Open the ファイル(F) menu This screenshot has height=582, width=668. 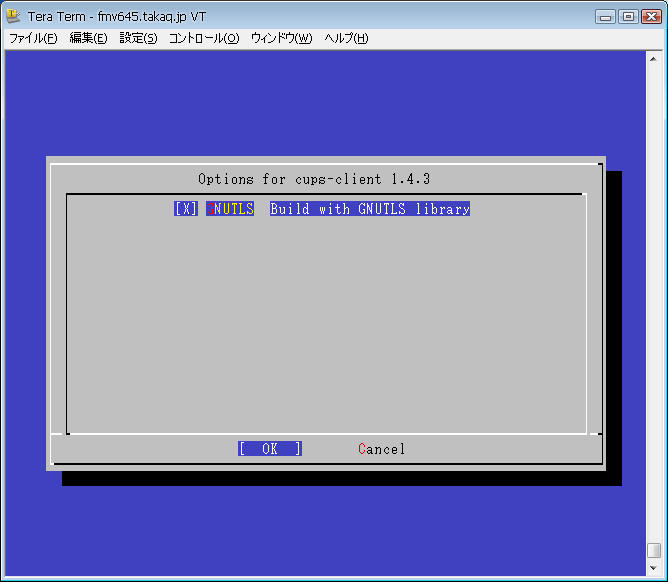pos(33,38)
